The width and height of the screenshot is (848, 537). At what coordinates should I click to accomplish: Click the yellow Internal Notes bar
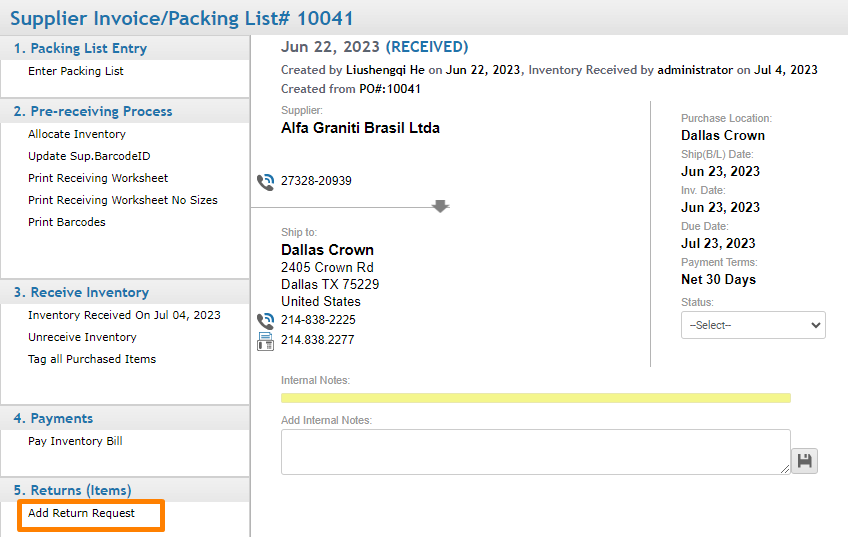535,398
